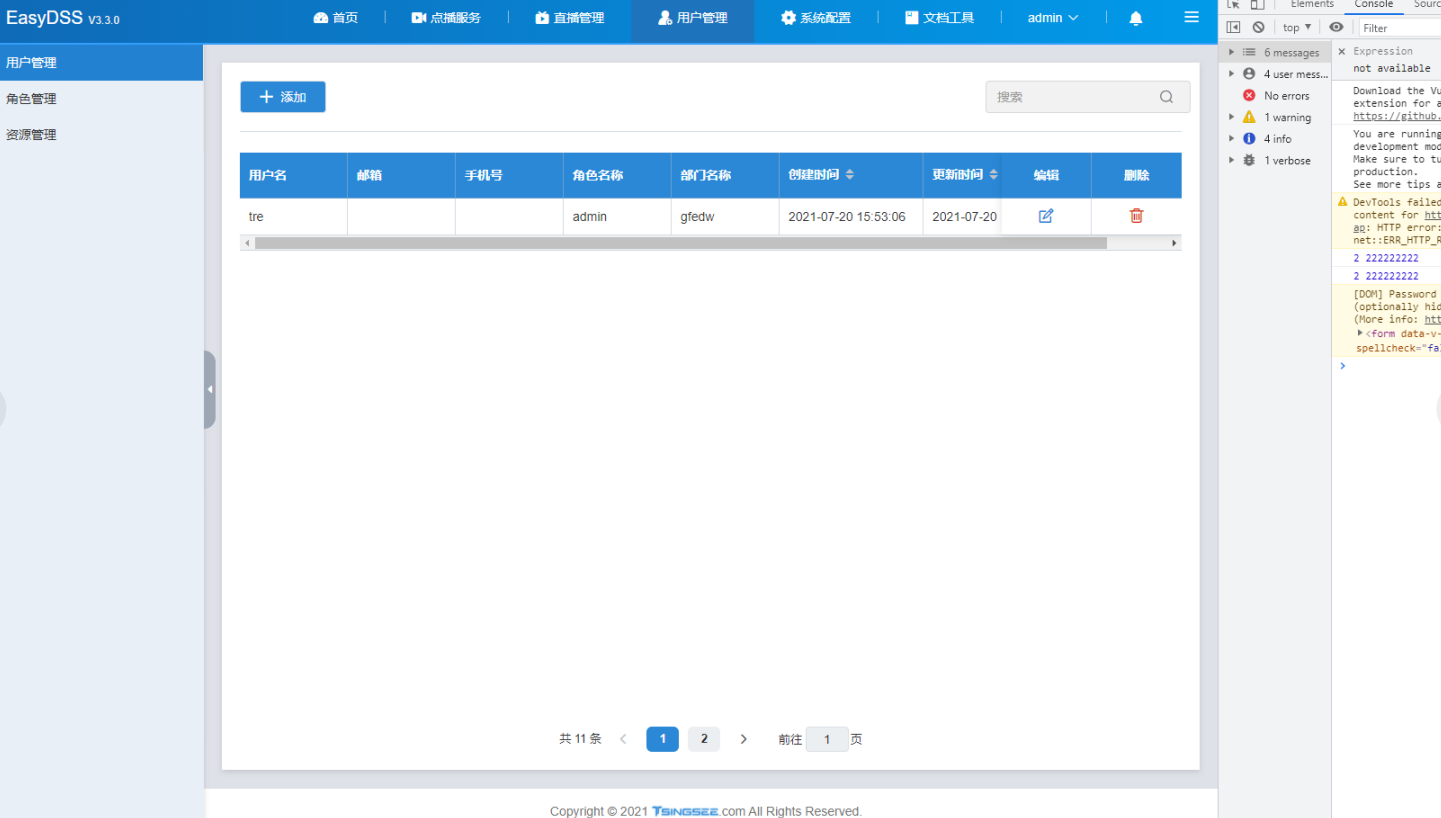Close the live Expression with the X
Image resolution: width=1441 pixels, height=818 pixels.
1342,51
